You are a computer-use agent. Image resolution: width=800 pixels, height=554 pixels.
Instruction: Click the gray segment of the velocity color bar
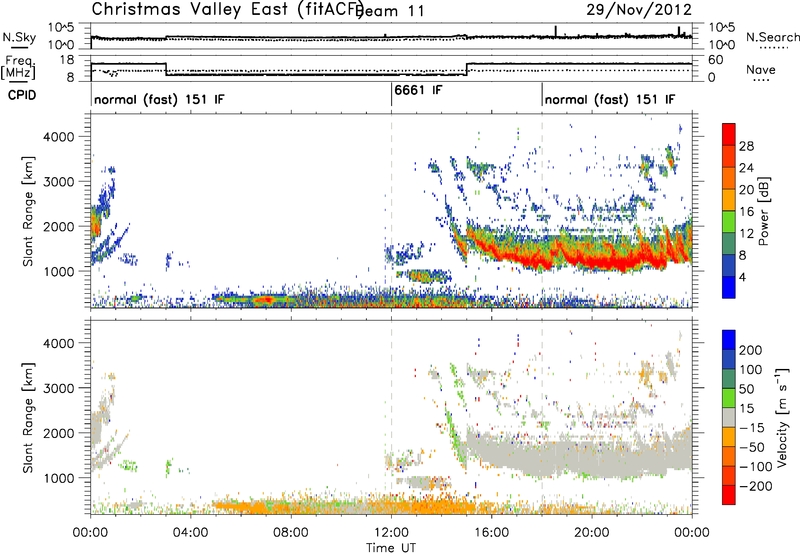(x=729, y=417)
